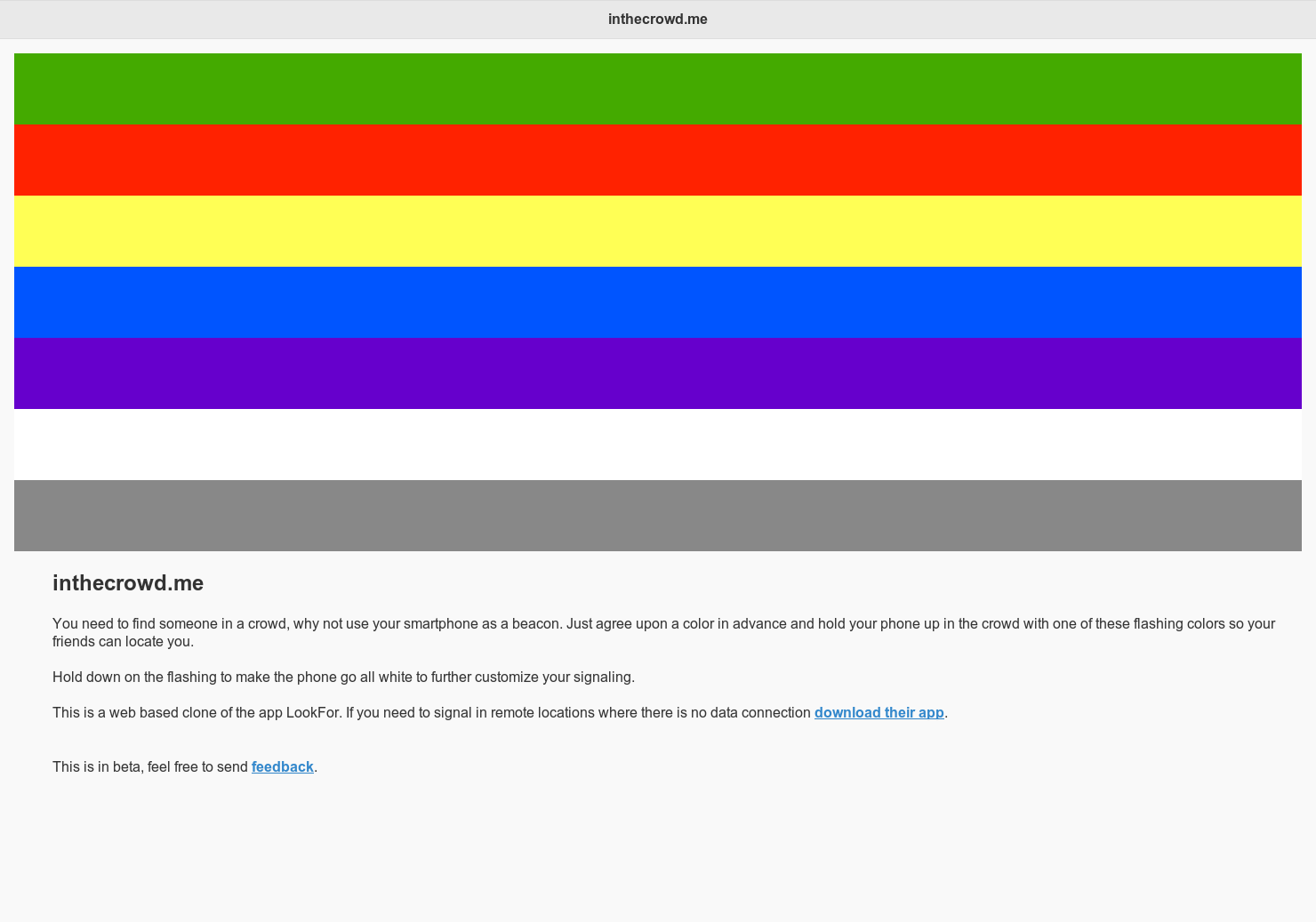Select the green color bar
This screenshot has height=922, width=1316.
tap(658, 89)
